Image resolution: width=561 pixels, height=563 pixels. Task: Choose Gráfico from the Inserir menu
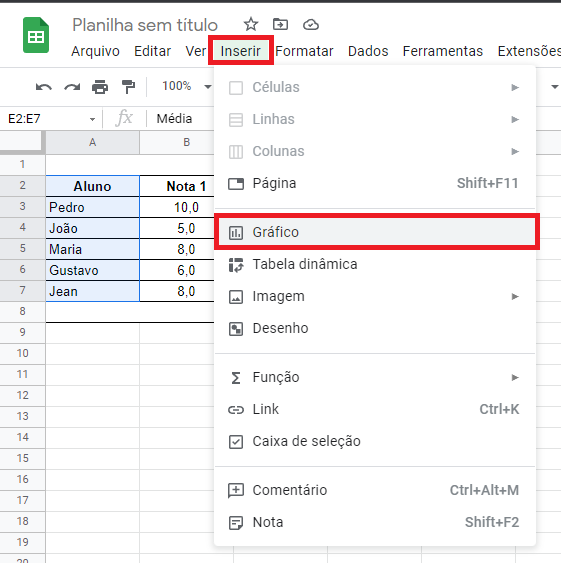(375, 232)
